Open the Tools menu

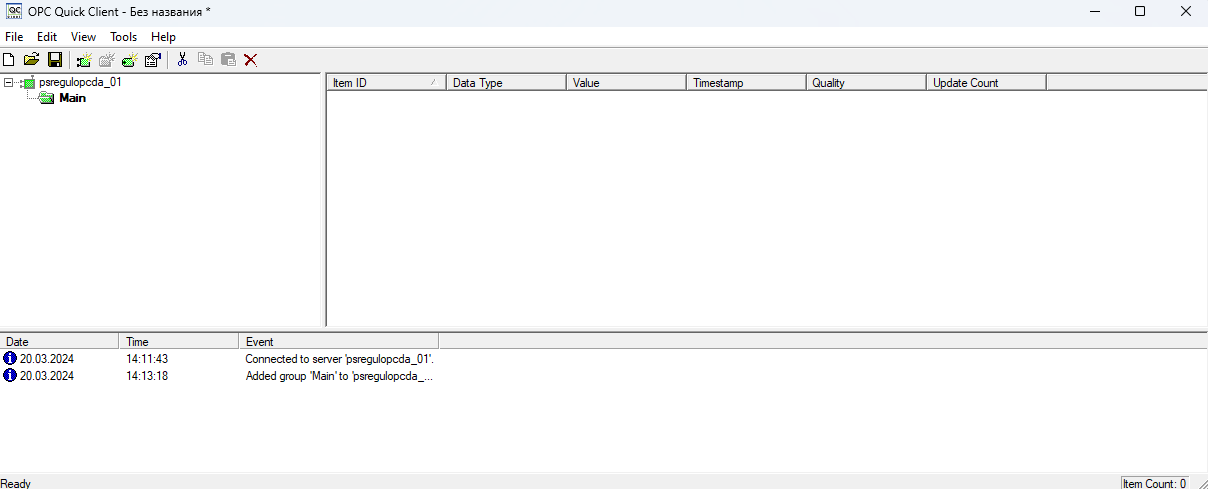[124, 37]
